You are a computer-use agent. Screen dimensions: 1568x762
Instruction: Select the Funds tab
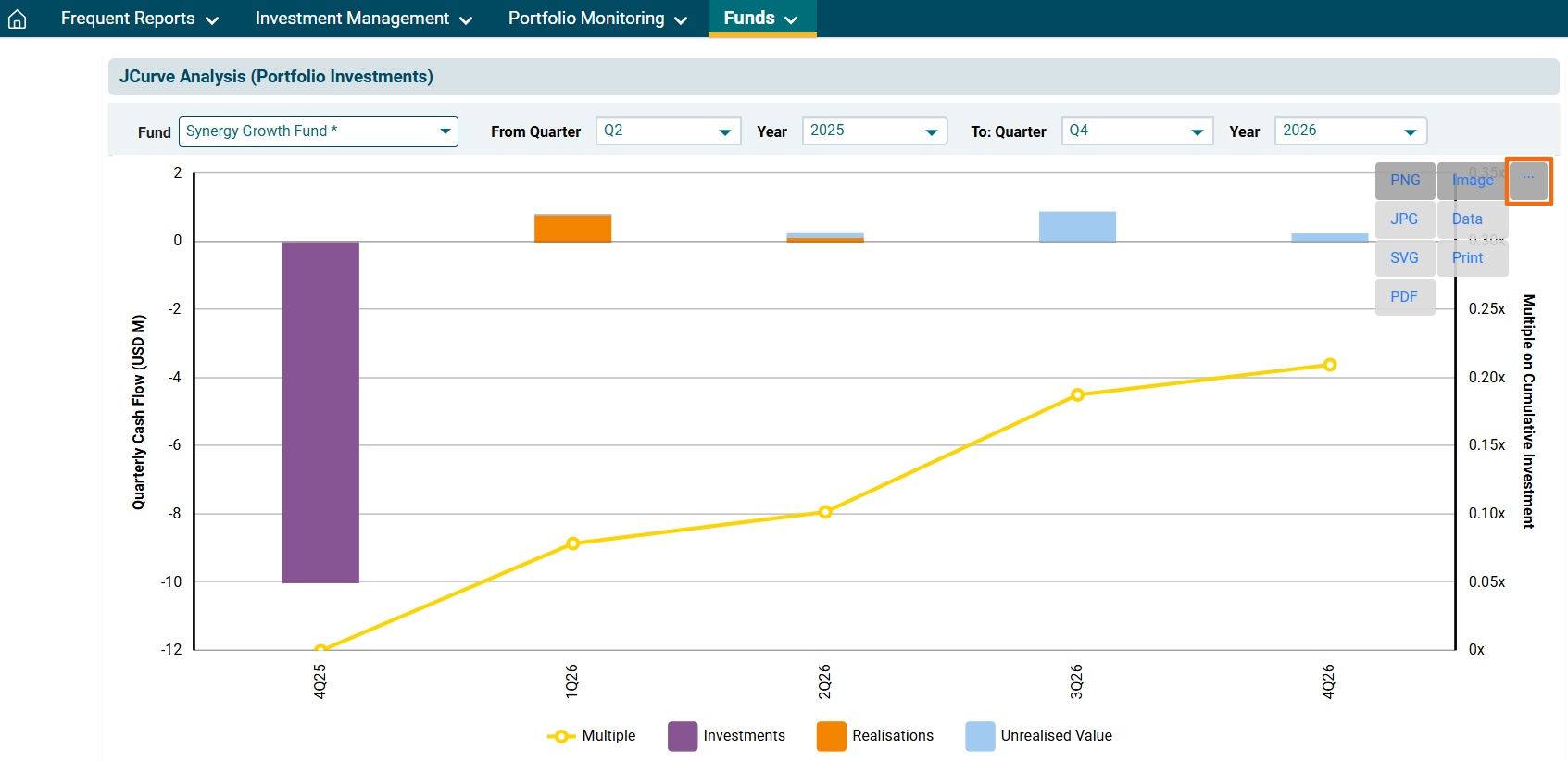[x=760, y=19]
